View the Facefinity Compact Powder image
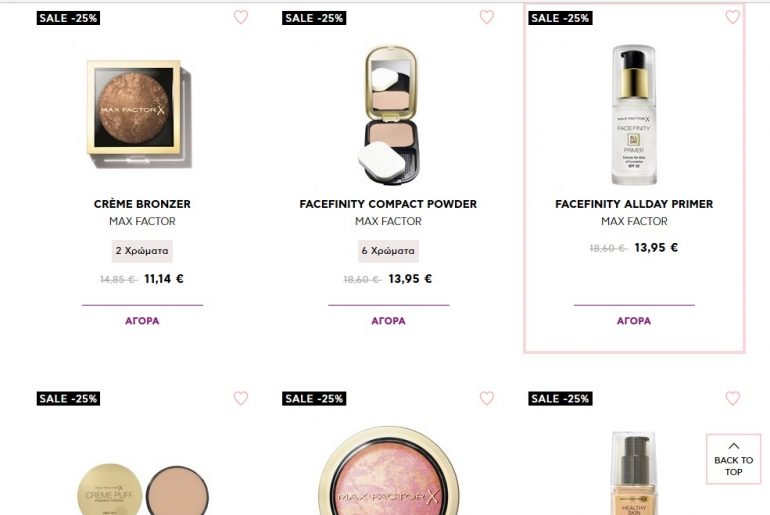The height and width of the screenshot is (515, 770). click(x=390, y=115)
